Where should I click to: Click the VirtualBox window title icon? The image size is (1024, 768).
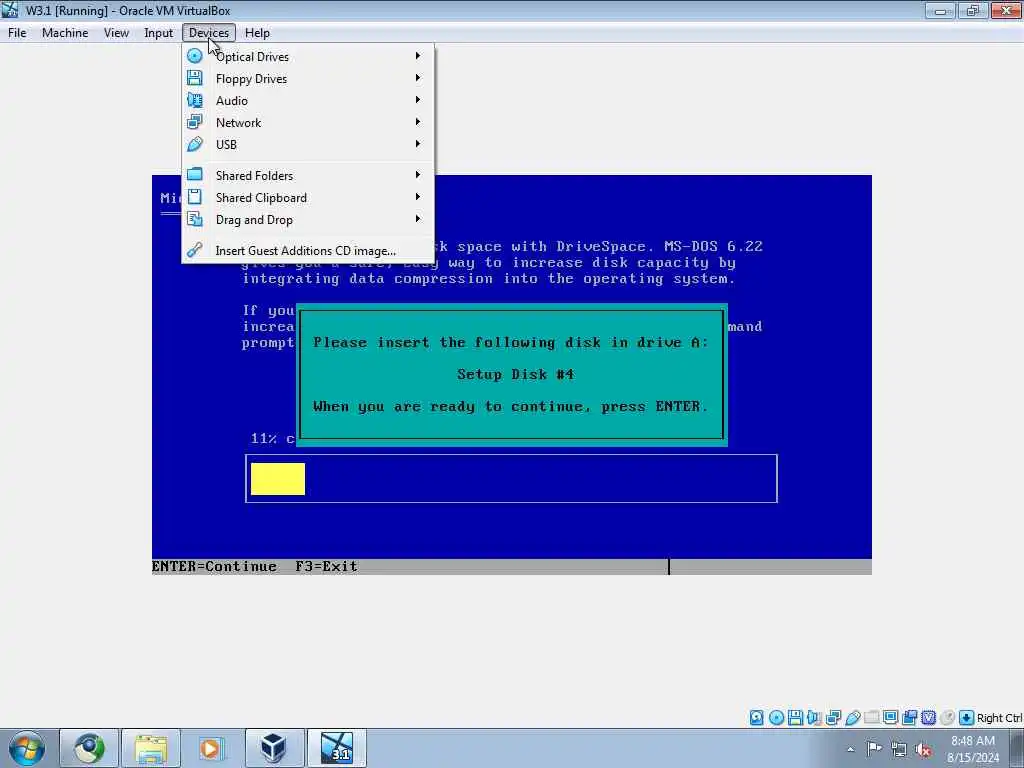coord(10,10)
